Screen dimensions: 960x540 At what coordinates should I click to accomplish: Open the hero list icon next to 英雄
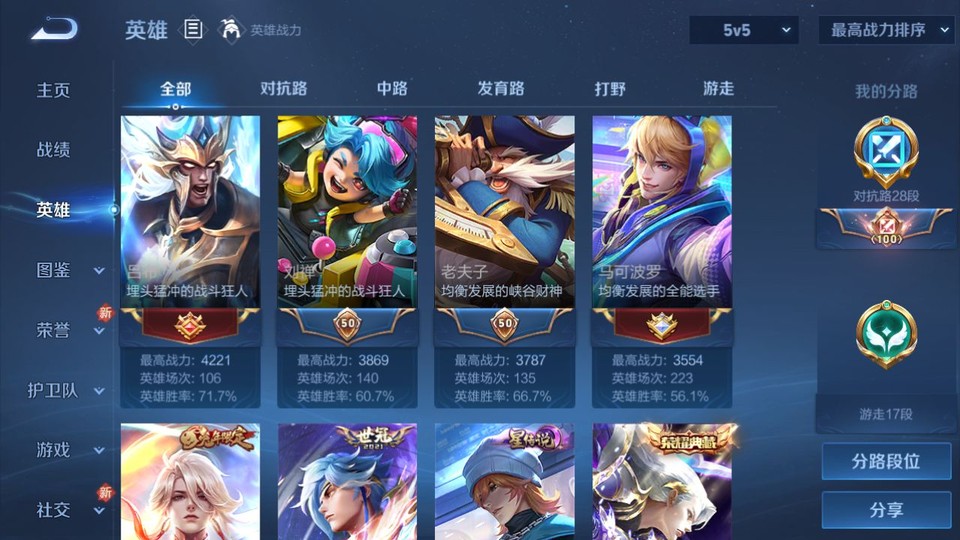click(x=193, y=29)
